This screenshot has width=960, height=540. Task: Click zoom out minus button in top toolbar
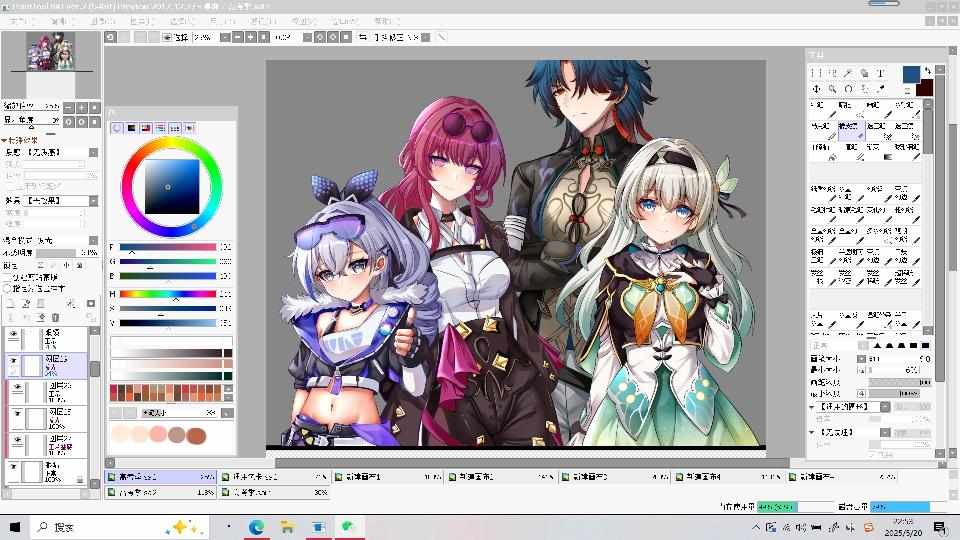point(238,37)
